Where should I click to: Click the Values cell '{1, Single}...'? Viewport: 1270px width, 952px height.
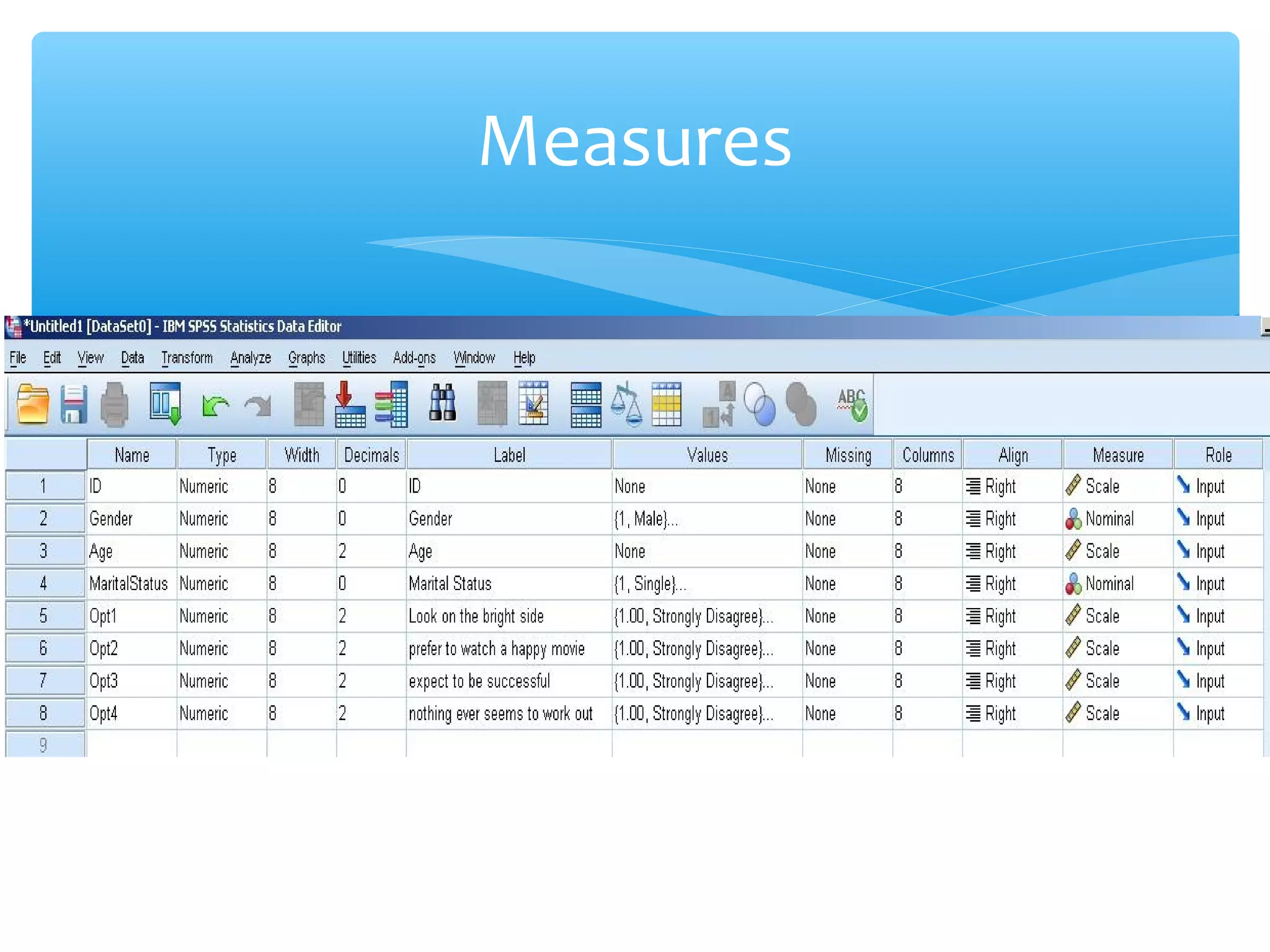tap(707, 584)
